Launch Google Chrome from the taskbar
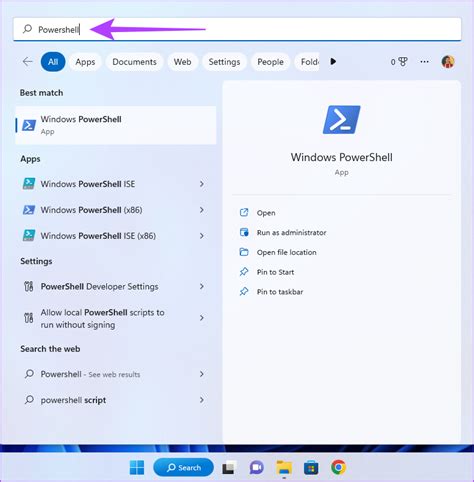Screen dimensions: 474x482 click(338, 467)
